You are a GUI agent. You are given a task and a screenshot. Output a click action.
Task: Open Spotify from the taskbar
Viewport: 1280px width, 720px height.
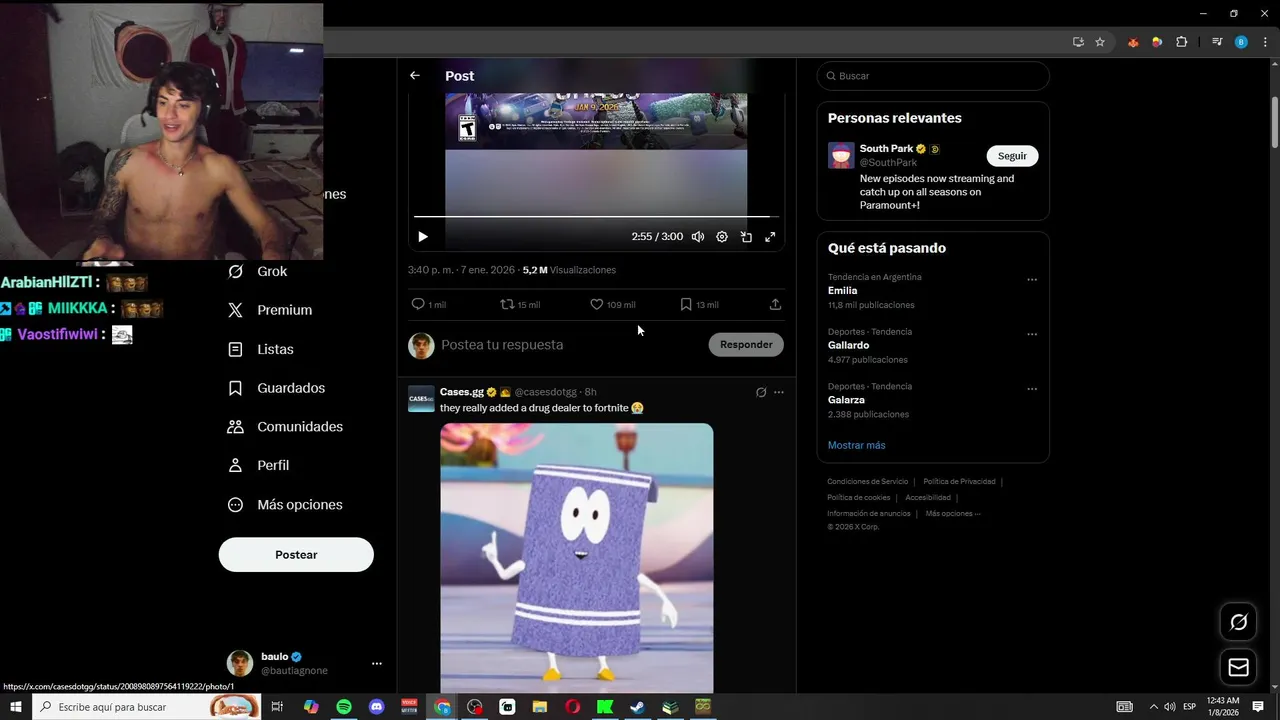344,707
